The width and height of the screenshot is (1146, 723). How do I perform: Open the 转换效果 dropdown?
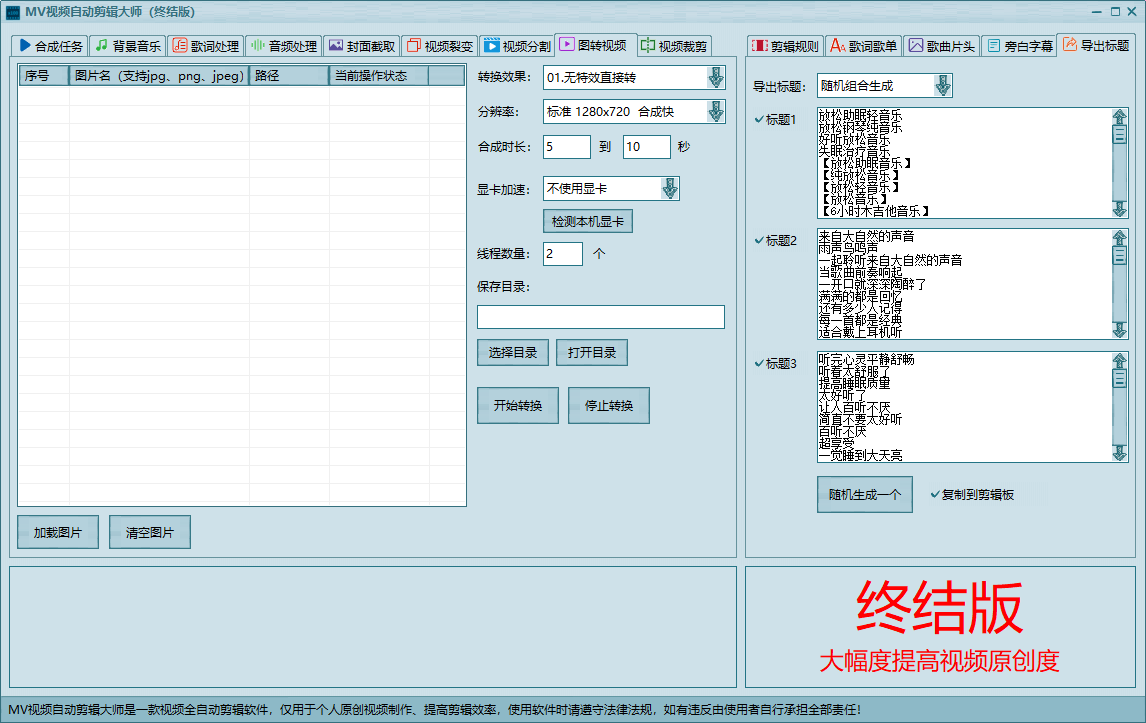point(716,77)
